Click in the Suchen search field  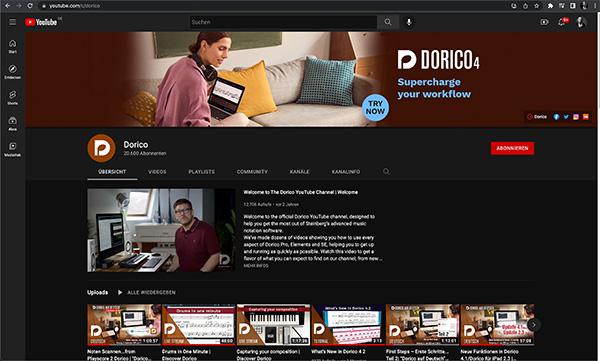click(x=283, y=22)
